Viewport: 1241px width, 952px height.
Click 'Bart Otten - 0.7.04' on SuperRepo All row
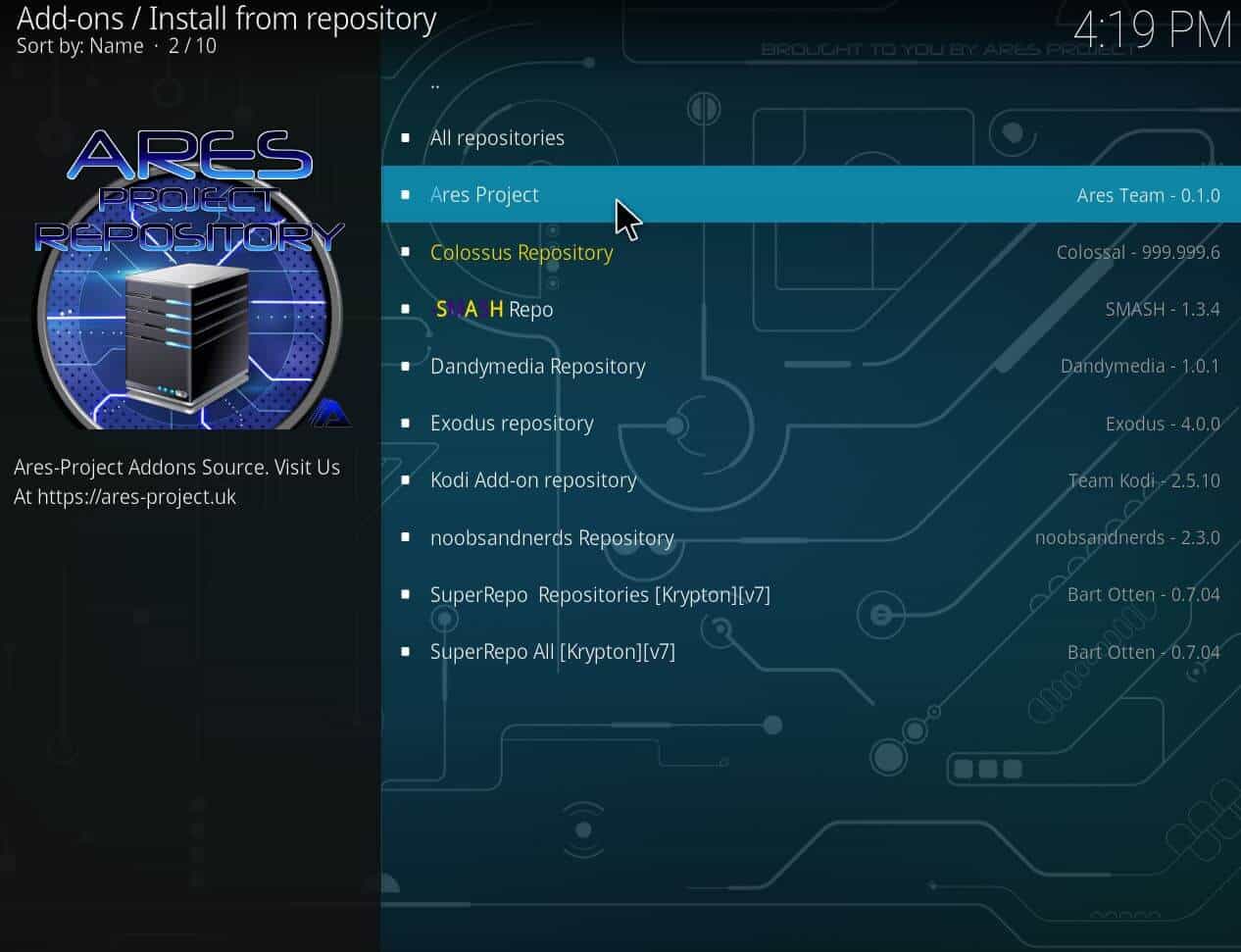(x=1143, y=651)
